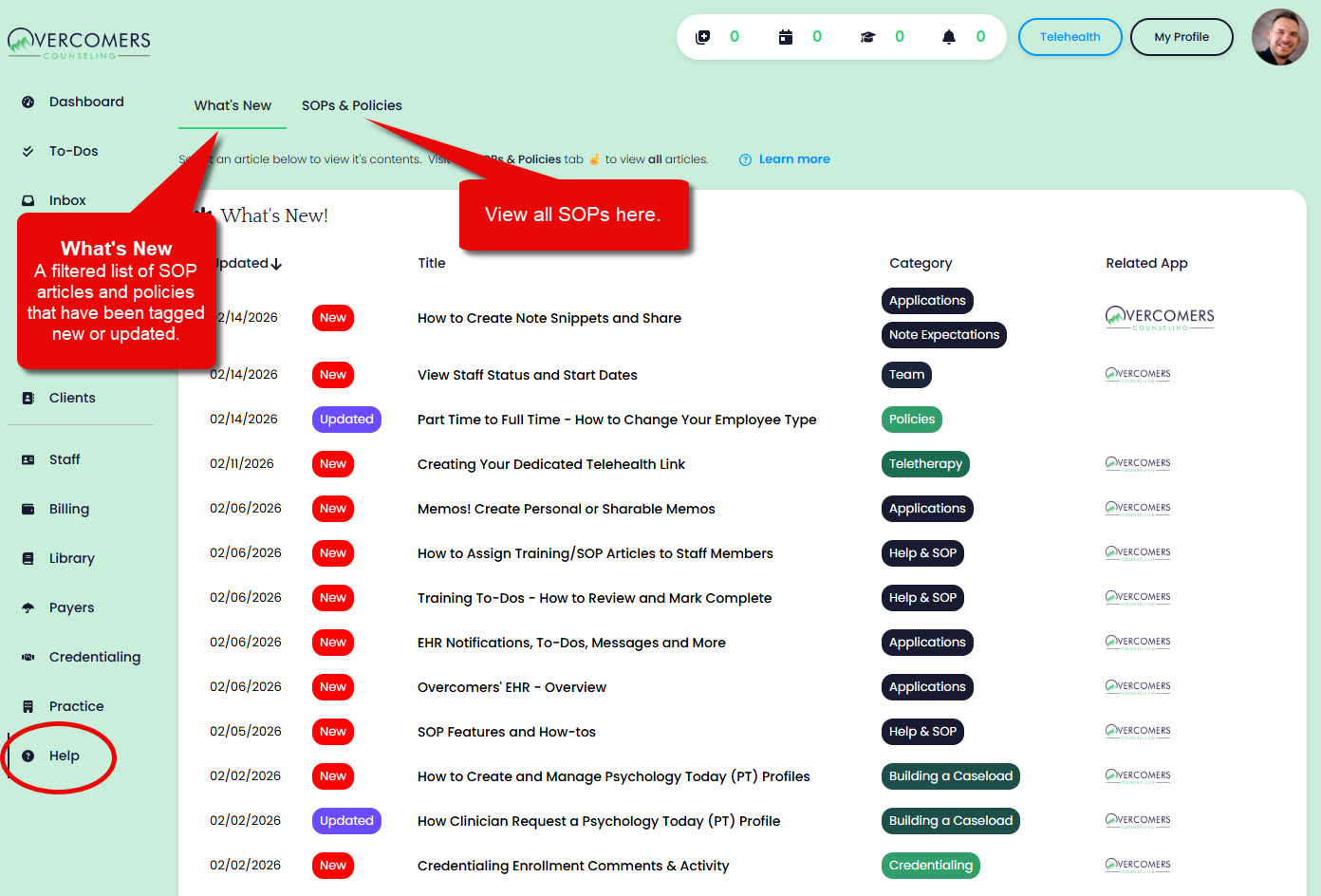This screenshot has width=1321, height=896.
Task: Click the Inbox tray icon
Action: coord(28,200)
